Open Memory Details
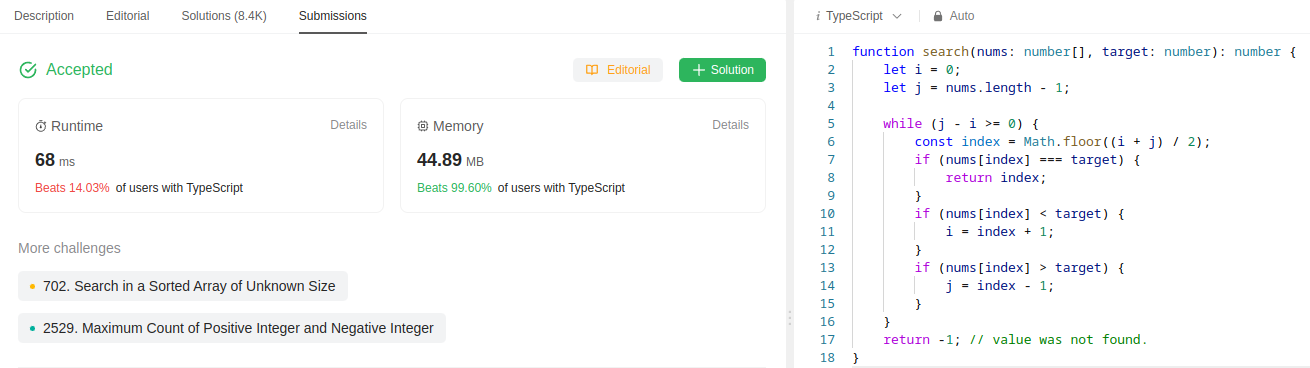 (731, 125)
